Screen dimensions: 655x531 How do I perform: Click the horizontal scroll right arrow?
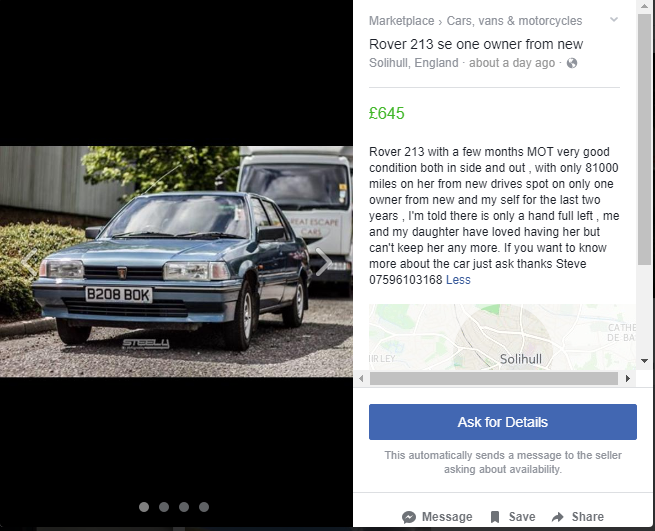627,379
